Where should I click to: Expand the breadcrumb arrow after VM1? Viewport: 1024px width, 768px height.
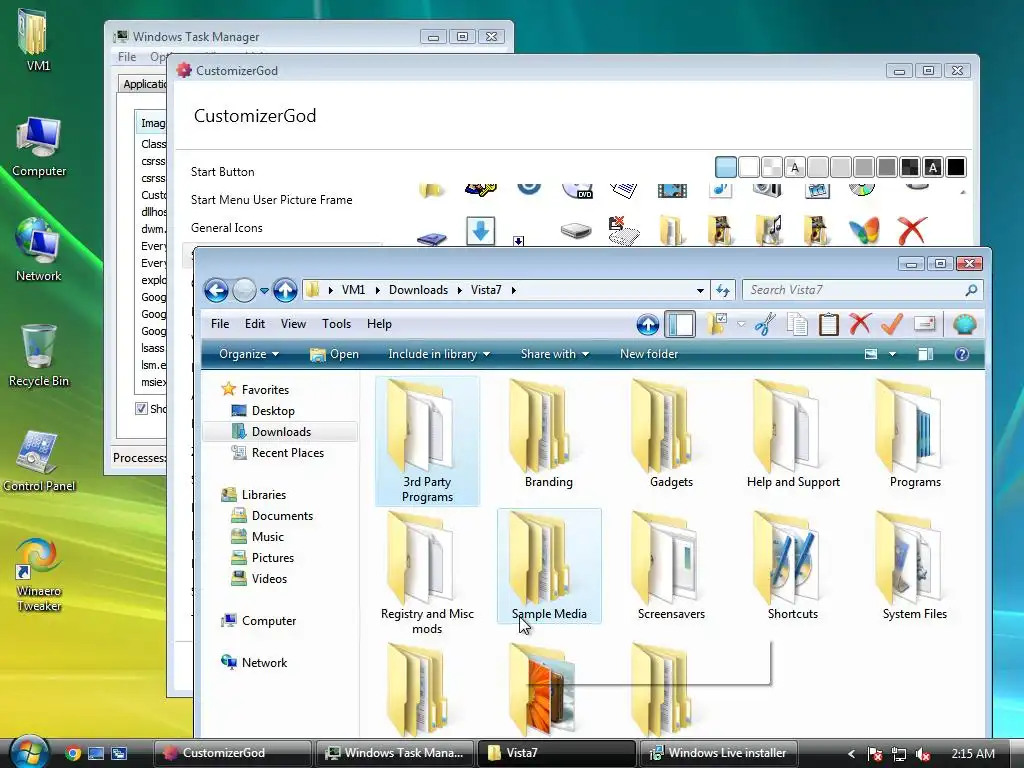coord(377,290)
